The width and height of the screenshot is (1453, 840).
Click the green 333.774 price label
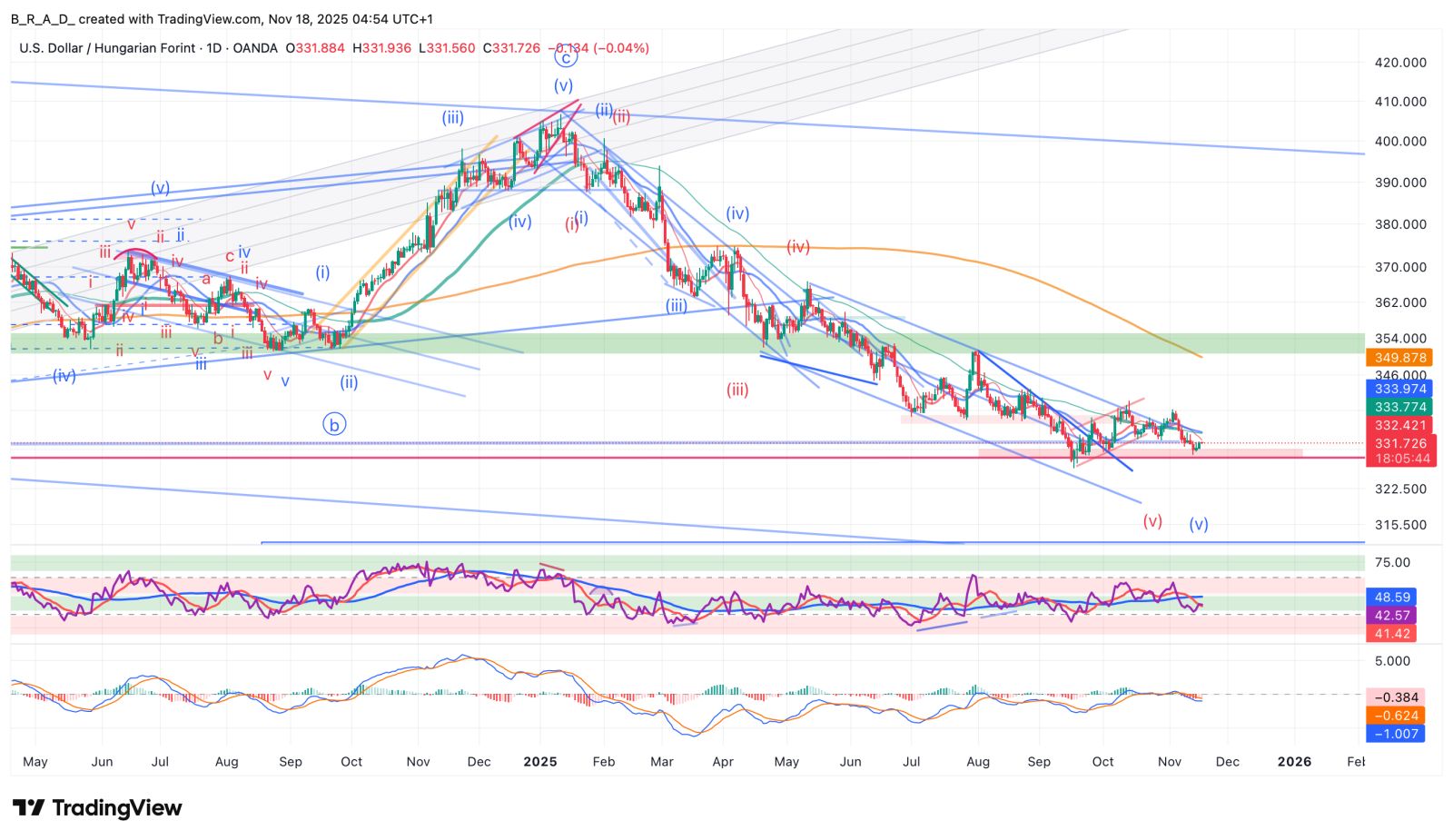pos(1399,407)
